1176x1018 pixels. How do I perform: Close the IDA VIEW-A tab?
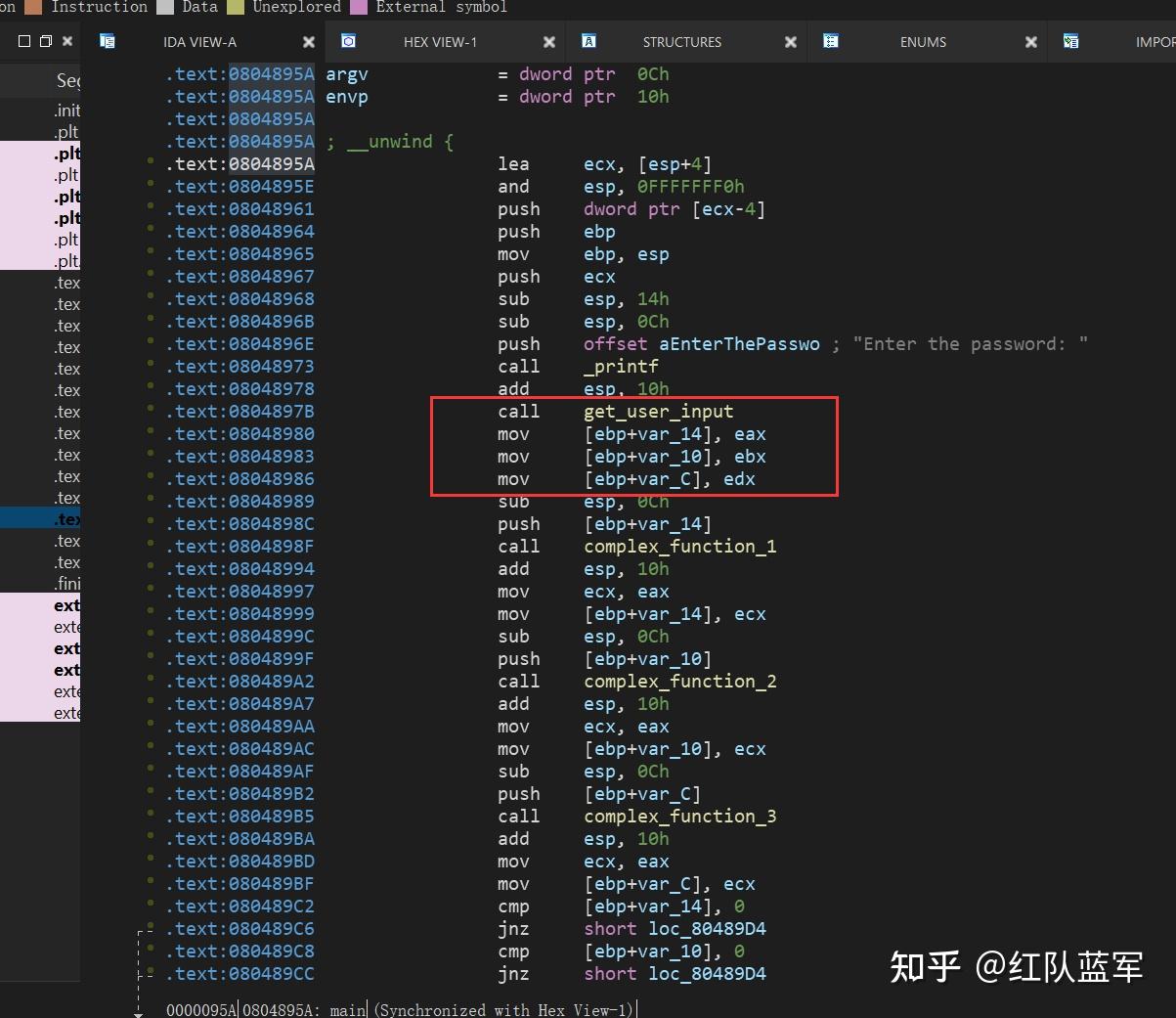tap(309, 42)
